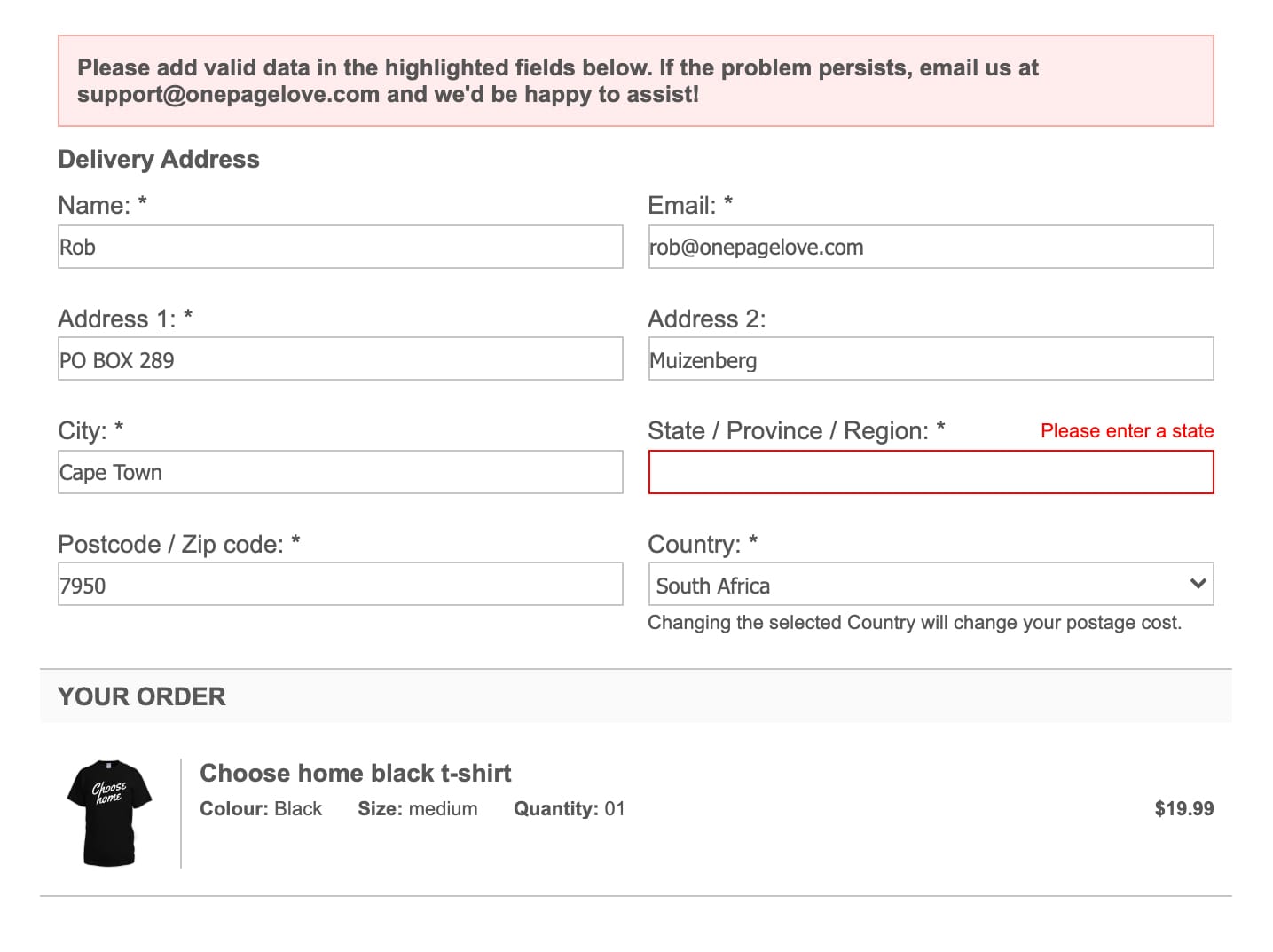
Task: Click the $19.99 item price
Action: (x=1183, y=808)
